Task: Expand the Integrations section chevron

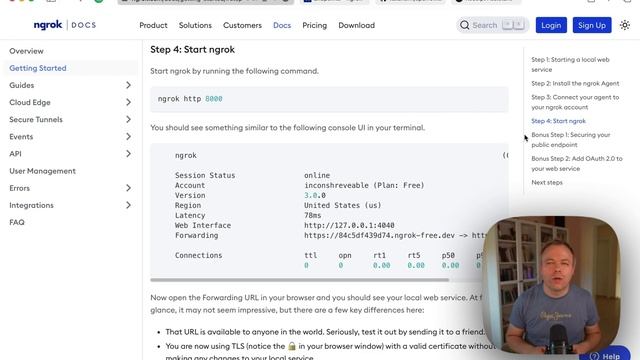Action: coord(128,205)
